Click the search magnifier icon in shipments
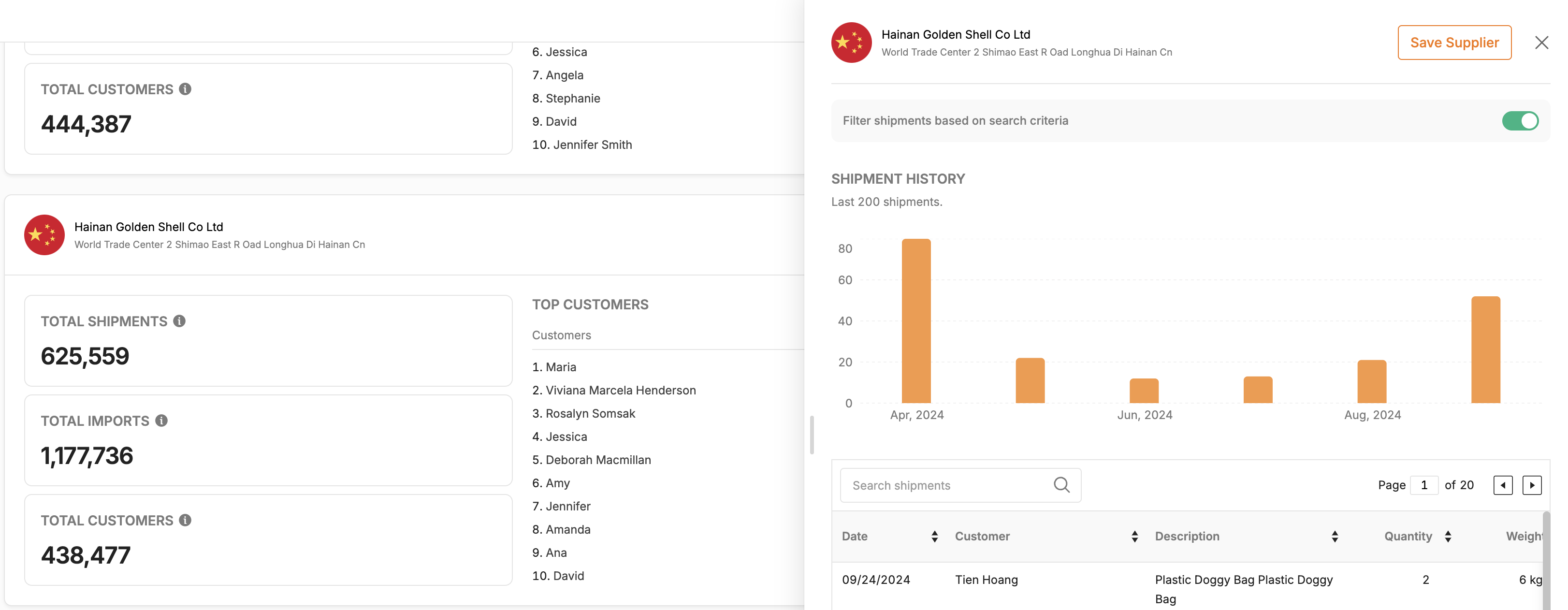This screenshot has width=1568, height=610. [1061, 485]
